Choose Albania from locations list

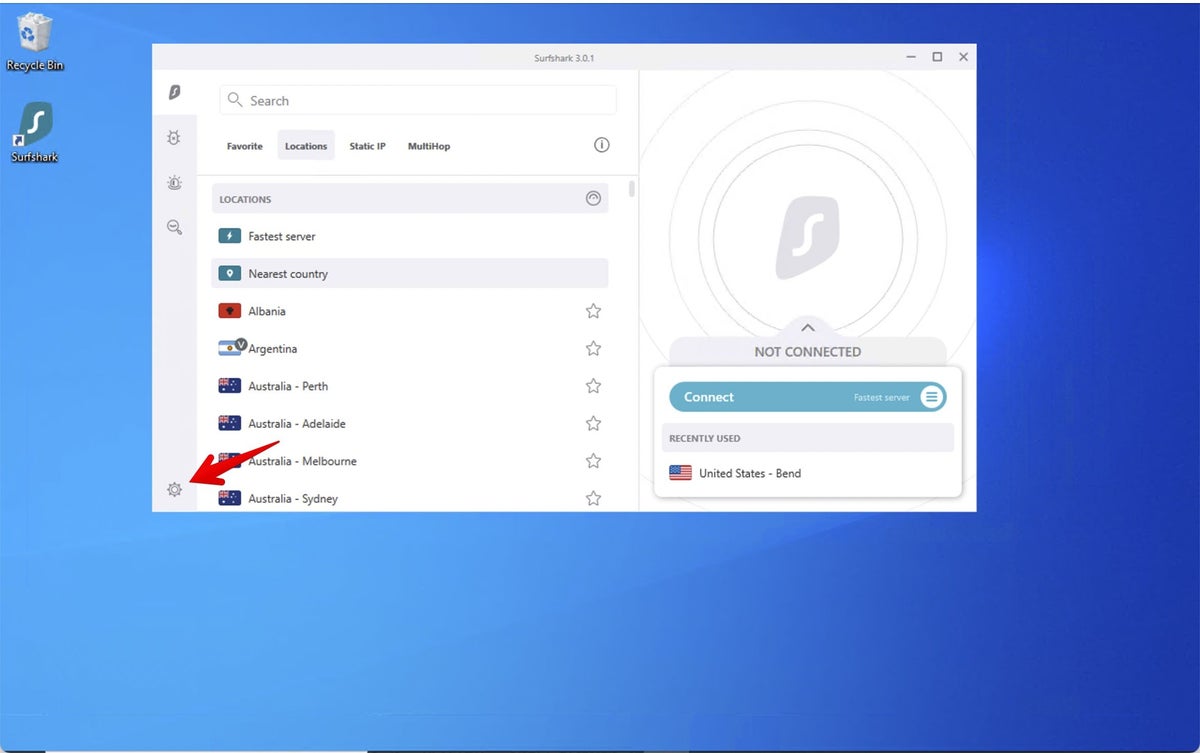pyautogui.click(x=410, y=311)
